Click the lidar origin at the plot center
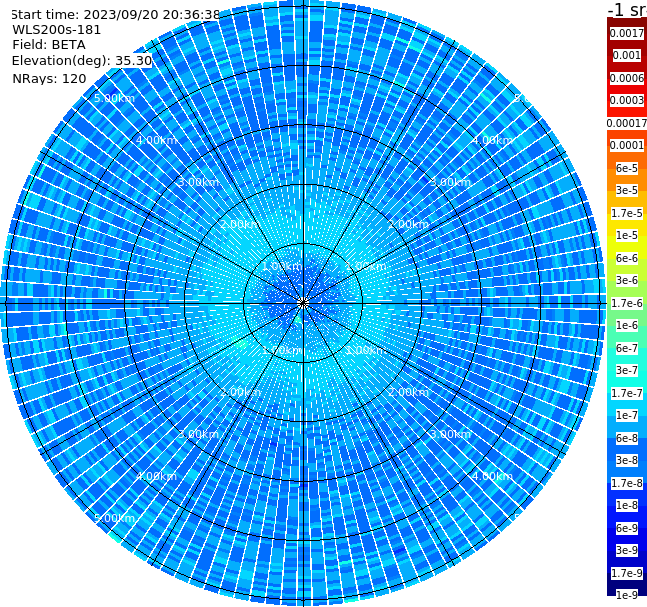Screen dimensions: 647x607 pyautogui.click(x=303, y=303)
